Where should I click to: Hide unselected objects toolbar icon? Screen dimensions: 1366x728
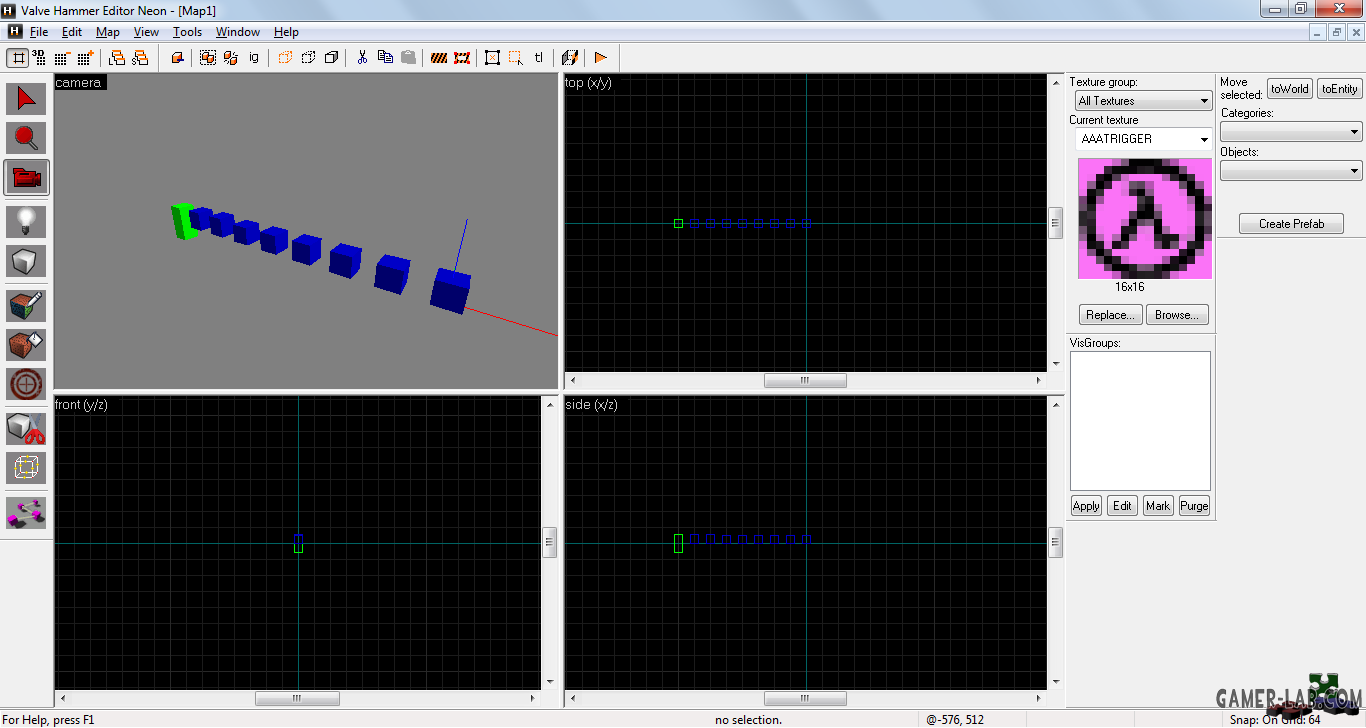[309, 58]
